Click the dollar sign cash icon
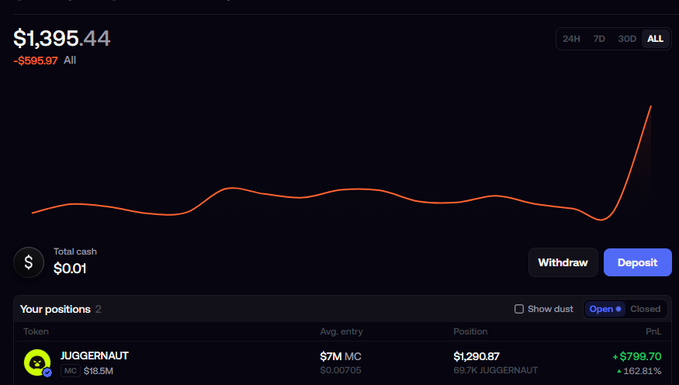The height and width of the screenshot is (385, 679). point(29,262)
